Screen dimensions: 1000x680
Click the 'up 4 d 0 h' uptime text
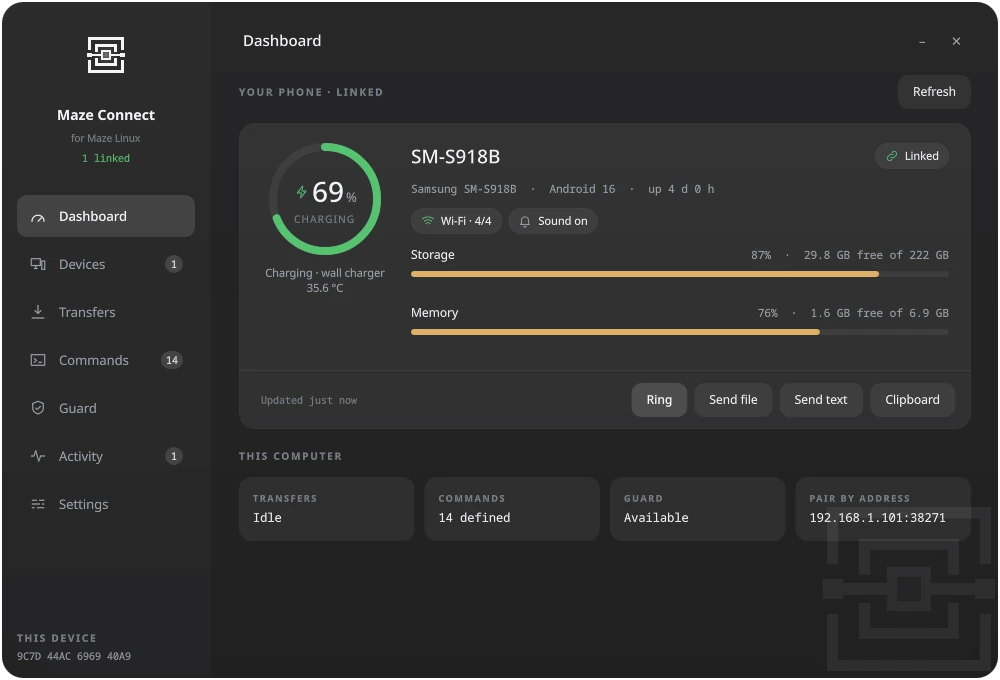tap(681, 189)
